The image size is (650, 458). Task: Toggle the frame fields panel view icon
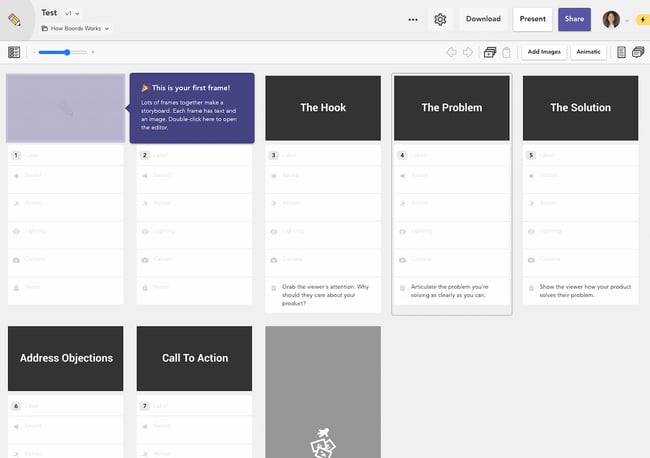(14, 52)
